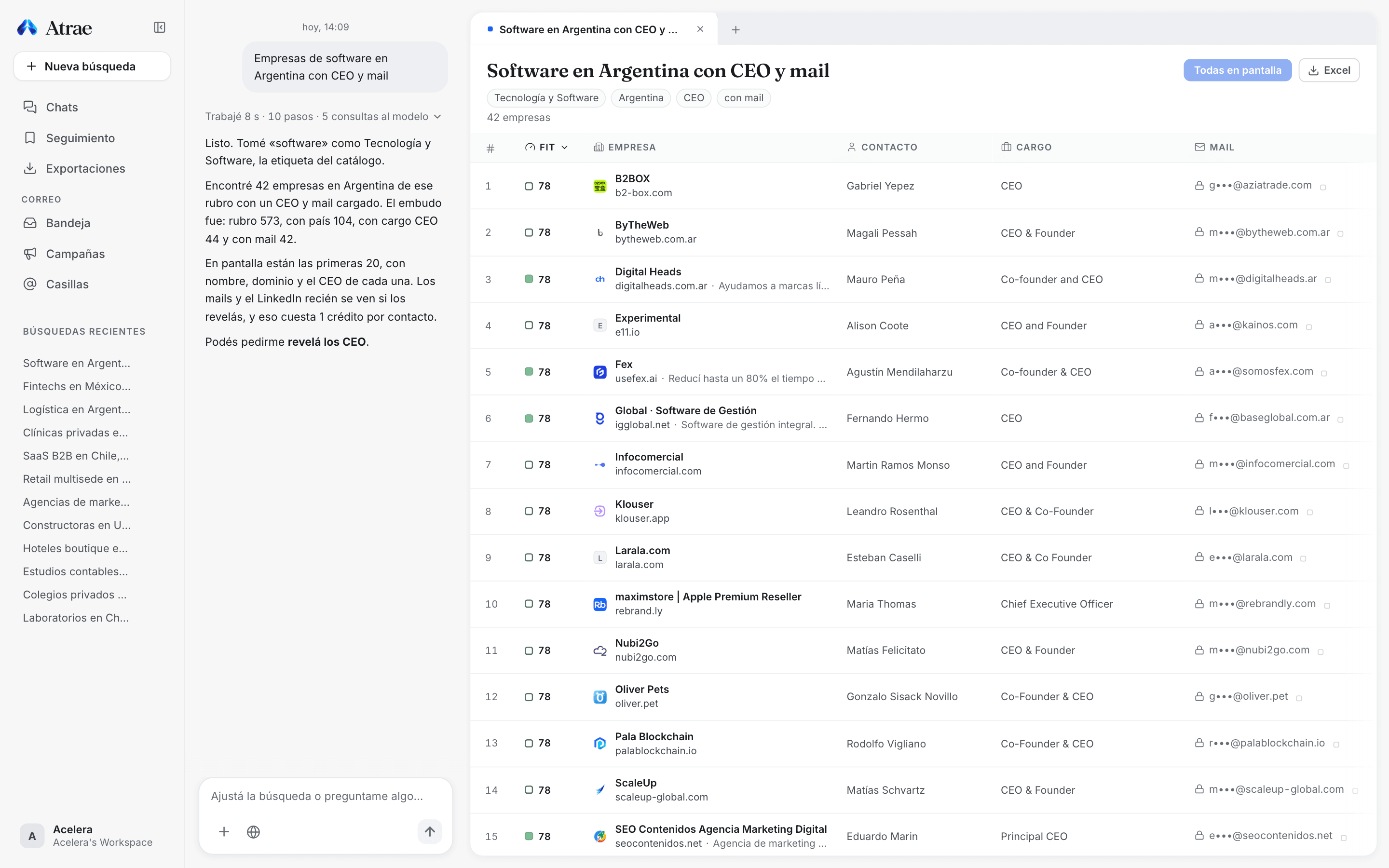The image size is (1389, 868).
Task: Start a Nueva búsqueda
Action: click(x=92, y=67)
